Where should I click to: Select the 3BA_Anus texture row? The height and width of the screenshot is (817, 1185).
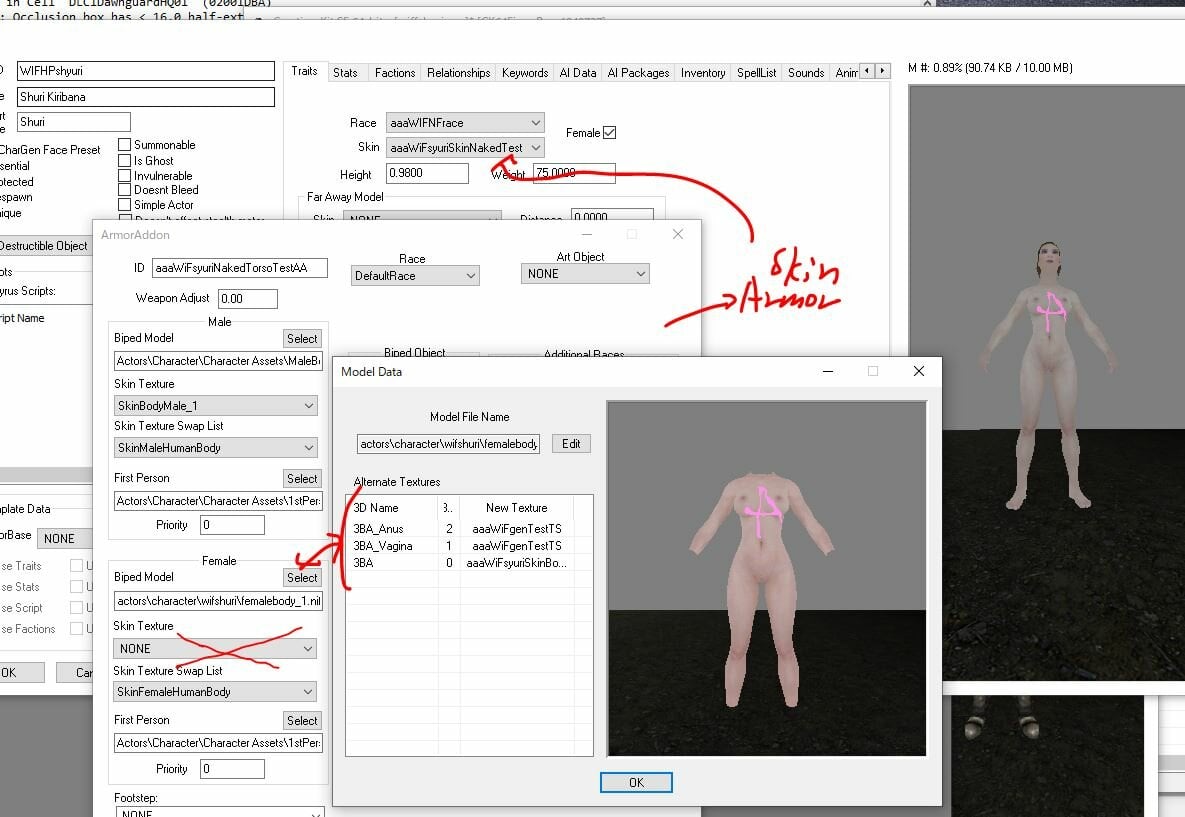coord(469,528)
